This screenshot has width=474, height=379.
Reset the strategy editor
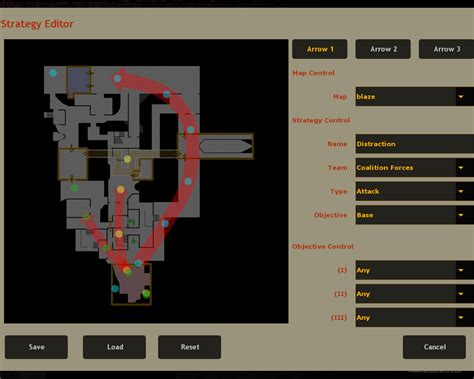[x=189, y=347]
